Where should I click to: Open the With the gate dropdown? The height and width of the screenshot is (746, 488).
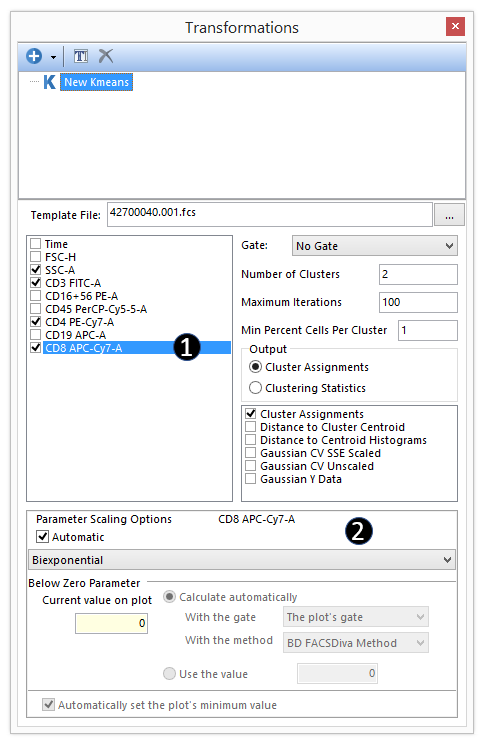pos(356,617)
